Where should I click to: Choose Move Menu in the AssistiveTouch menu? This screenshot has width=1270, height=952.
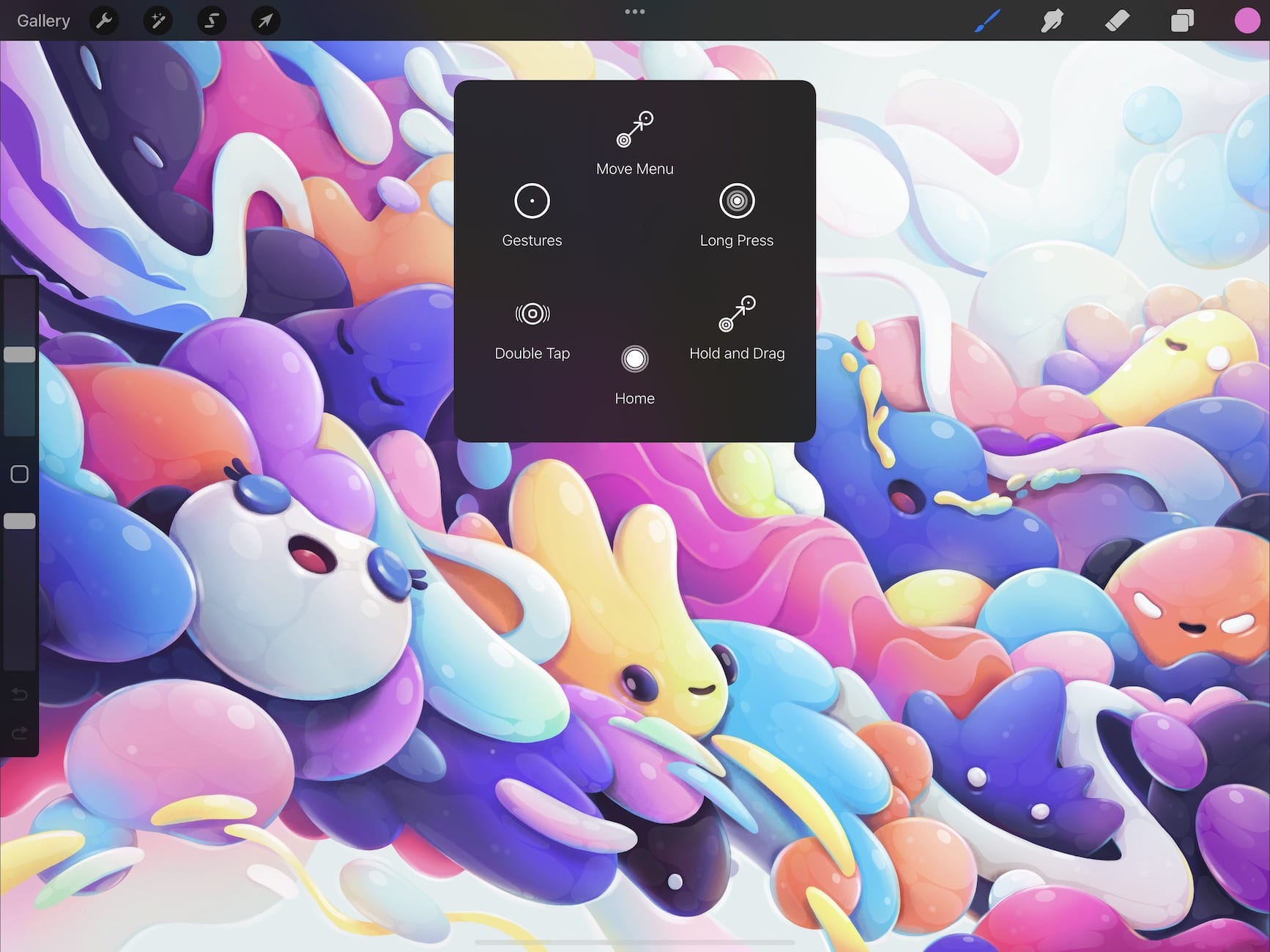click(635, 144)
